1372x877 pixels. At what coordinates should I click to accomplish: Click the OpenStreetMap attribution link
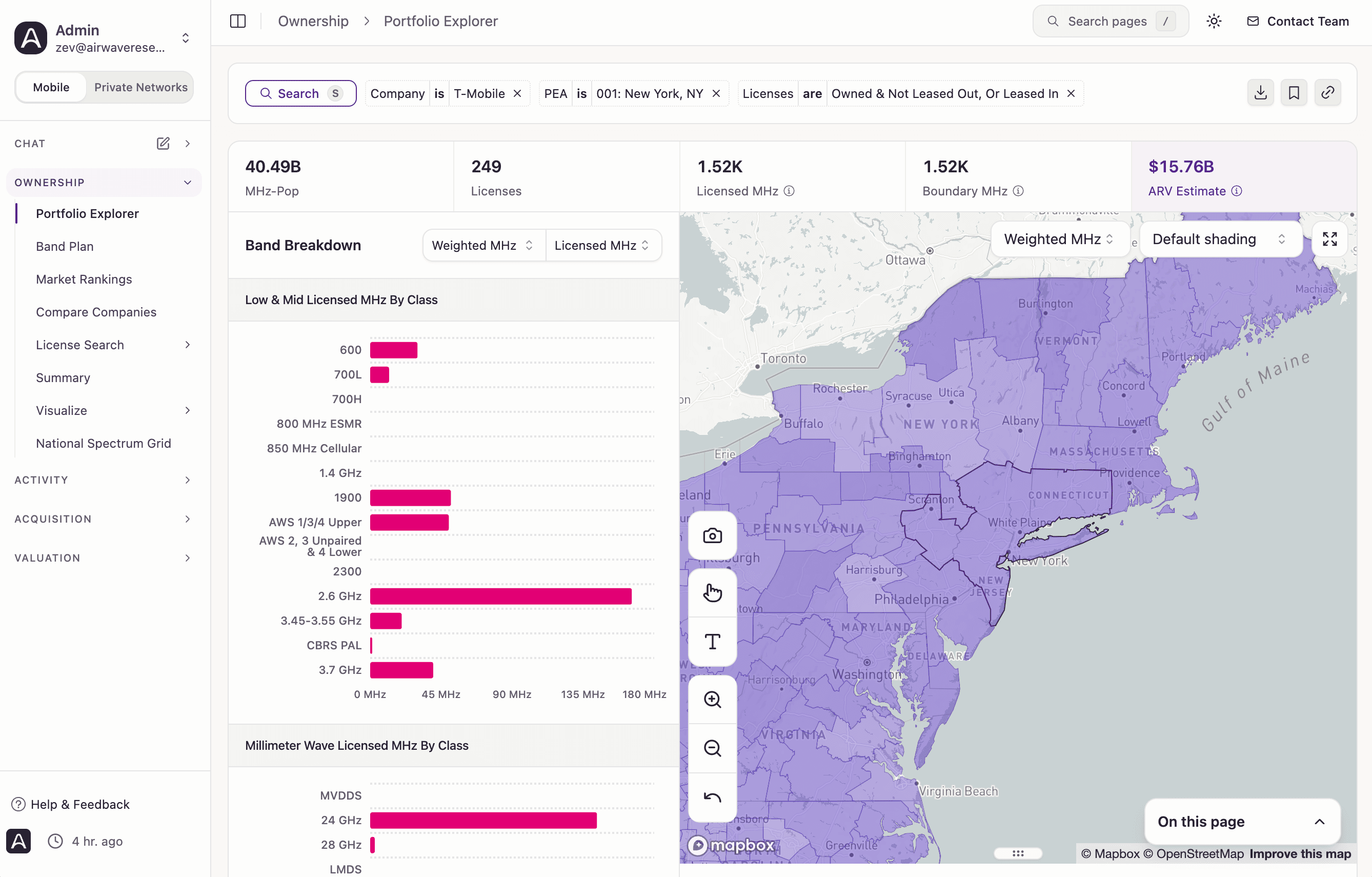(1193, 853)
